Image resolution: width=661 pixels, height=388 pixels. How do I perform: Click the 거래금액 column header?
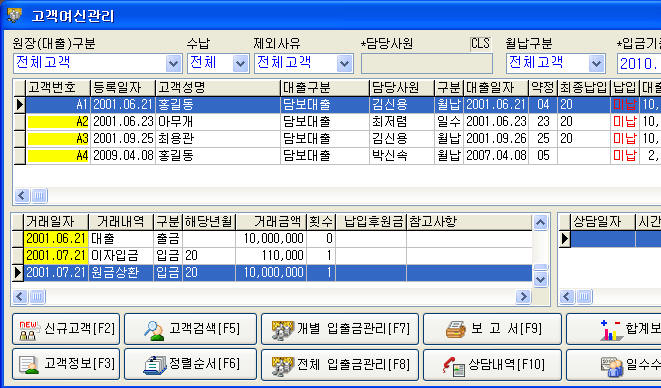click(x=271, y=221)
